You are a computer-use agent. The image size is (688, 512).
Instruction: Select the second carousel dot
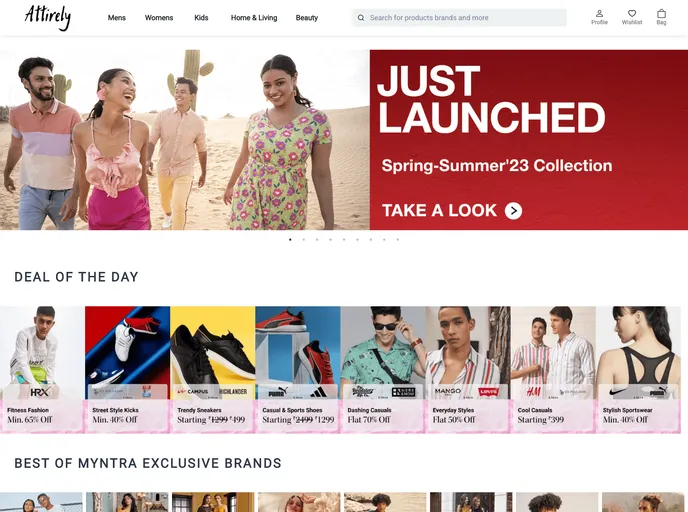coord(304,240)
